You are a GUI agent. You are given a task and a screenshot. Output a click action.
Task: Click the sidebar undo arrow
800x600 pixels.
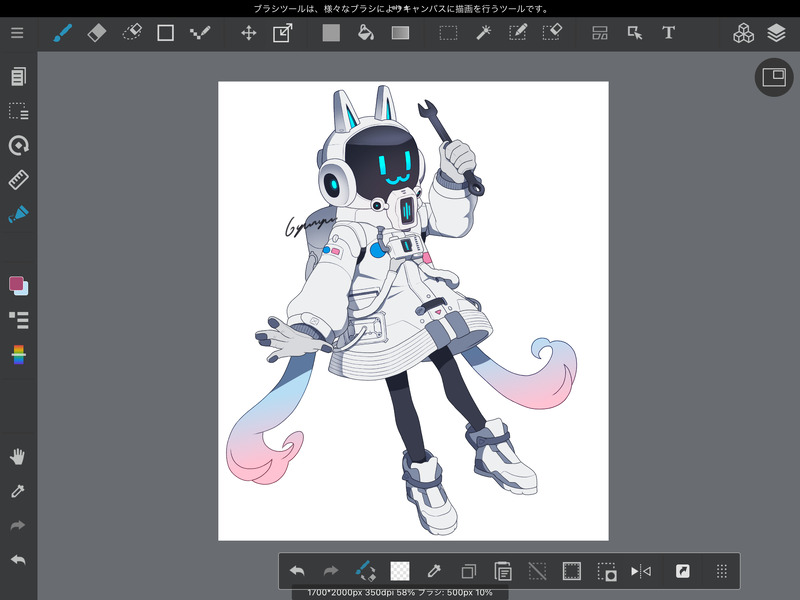tap(18, 560)
